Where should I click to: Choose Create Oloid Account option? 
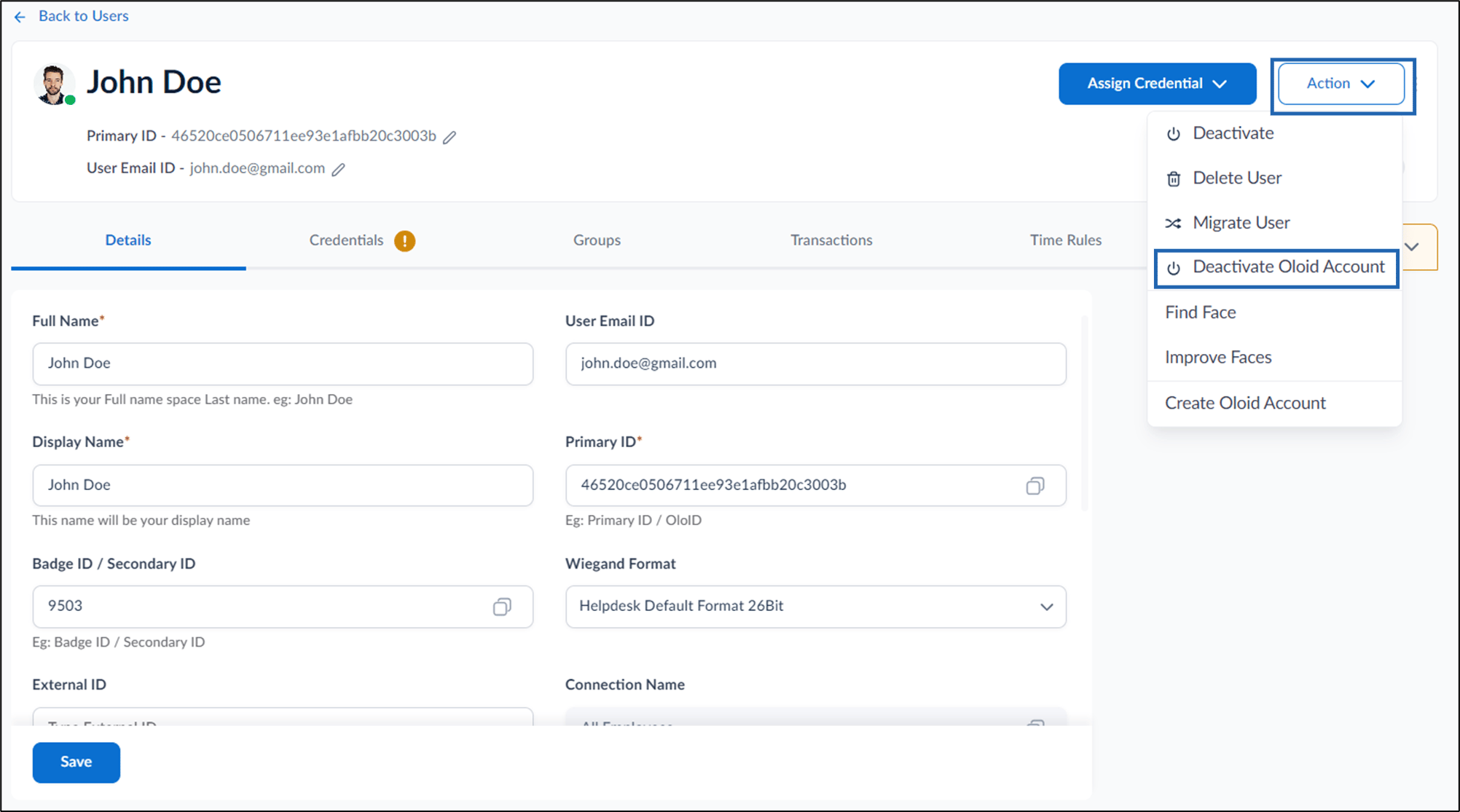[1275, 403]
